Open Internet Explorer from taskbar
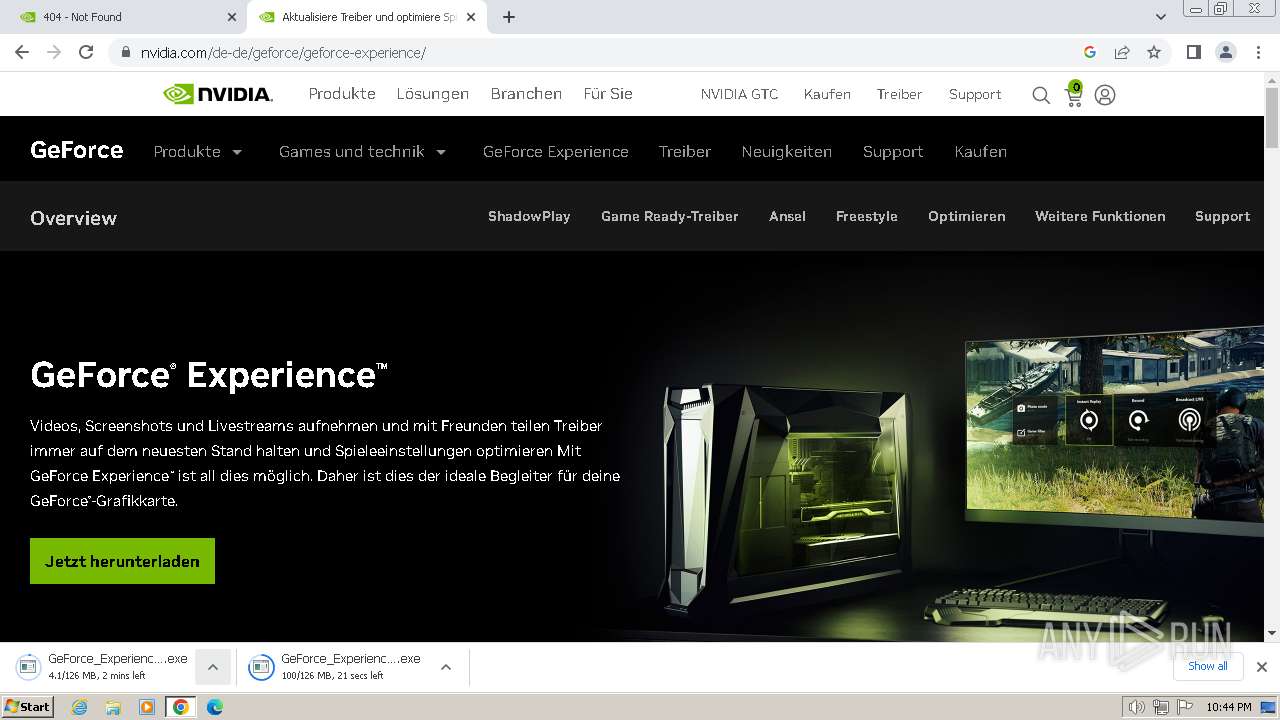The height and width of the screenshot is (720, 1280). pyautogui.click(x=80, y=707)
